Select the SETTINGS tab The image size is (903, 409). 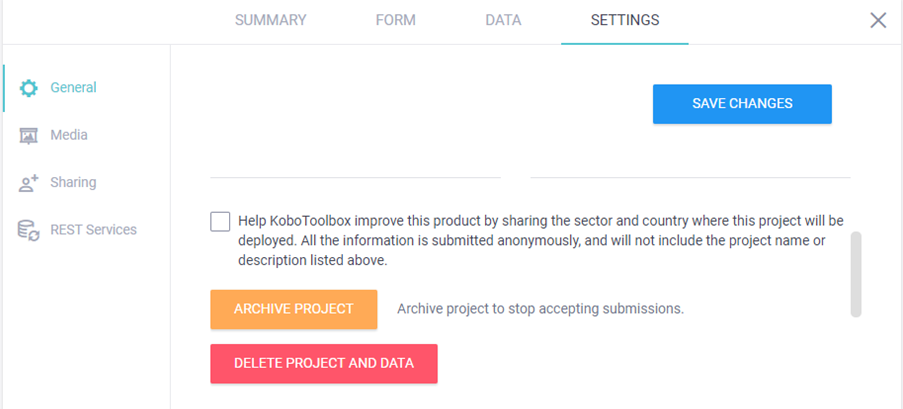[x=624, y=20]
